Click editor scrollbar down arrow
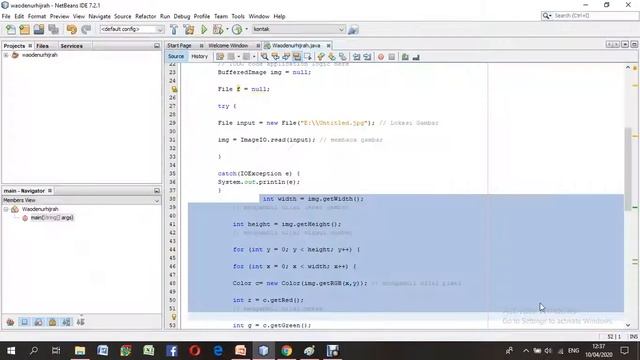This screenshot has height=360, width=640. point(628,325)
